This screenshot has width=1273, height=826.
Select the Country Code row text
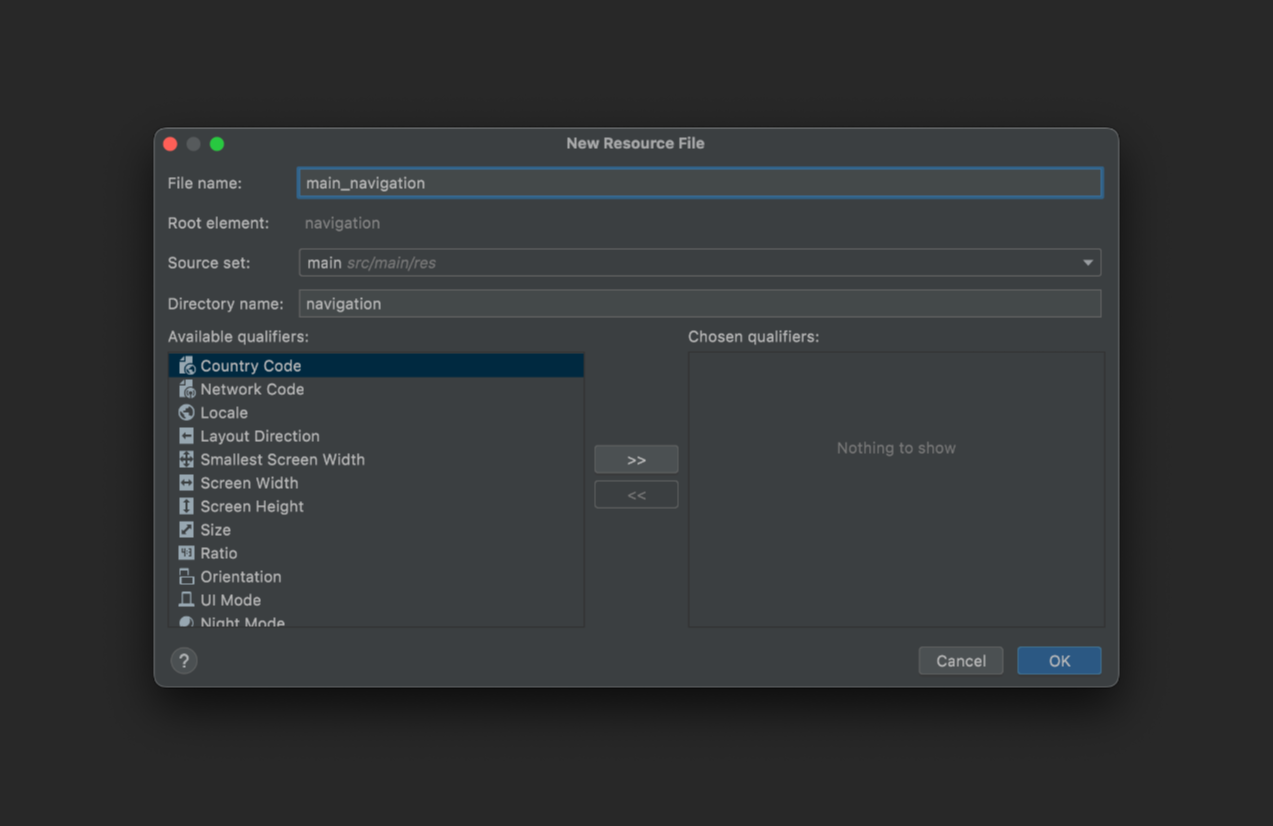(251, 366)
